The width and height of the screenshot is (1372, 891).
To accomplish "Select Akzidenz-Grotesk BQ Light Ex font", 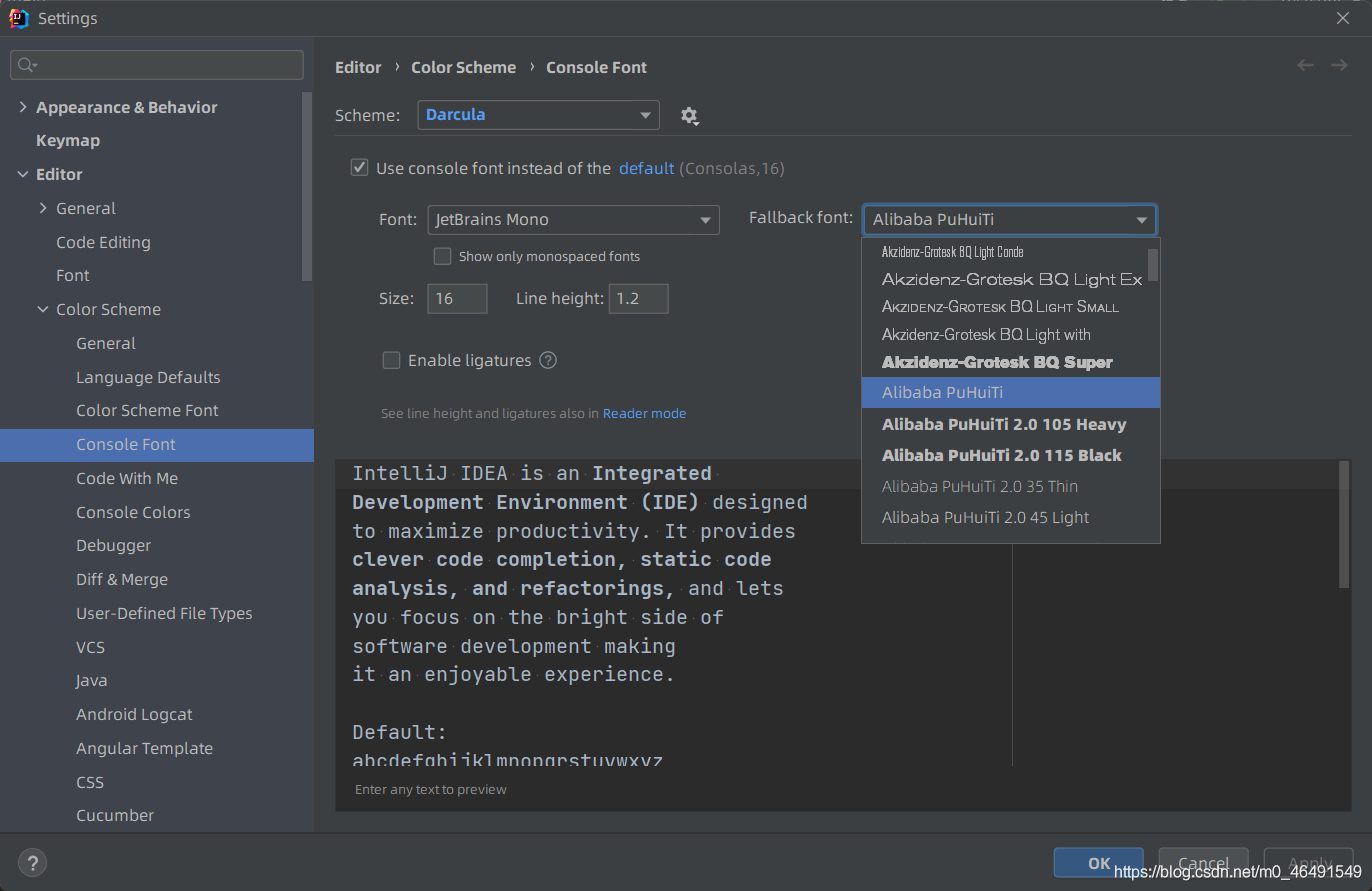I will pos(1004,279).
